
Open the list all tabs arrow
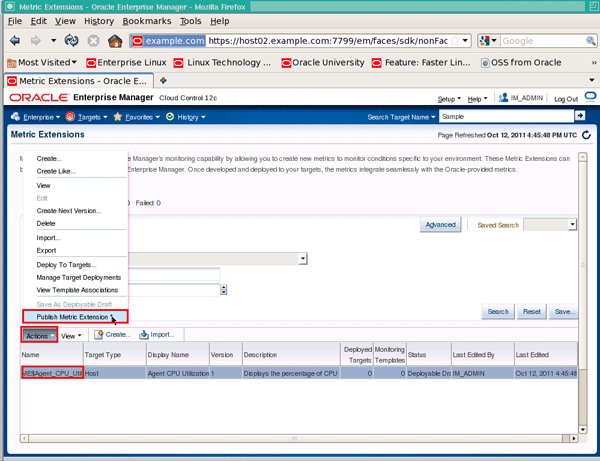(x=592, y=80)
